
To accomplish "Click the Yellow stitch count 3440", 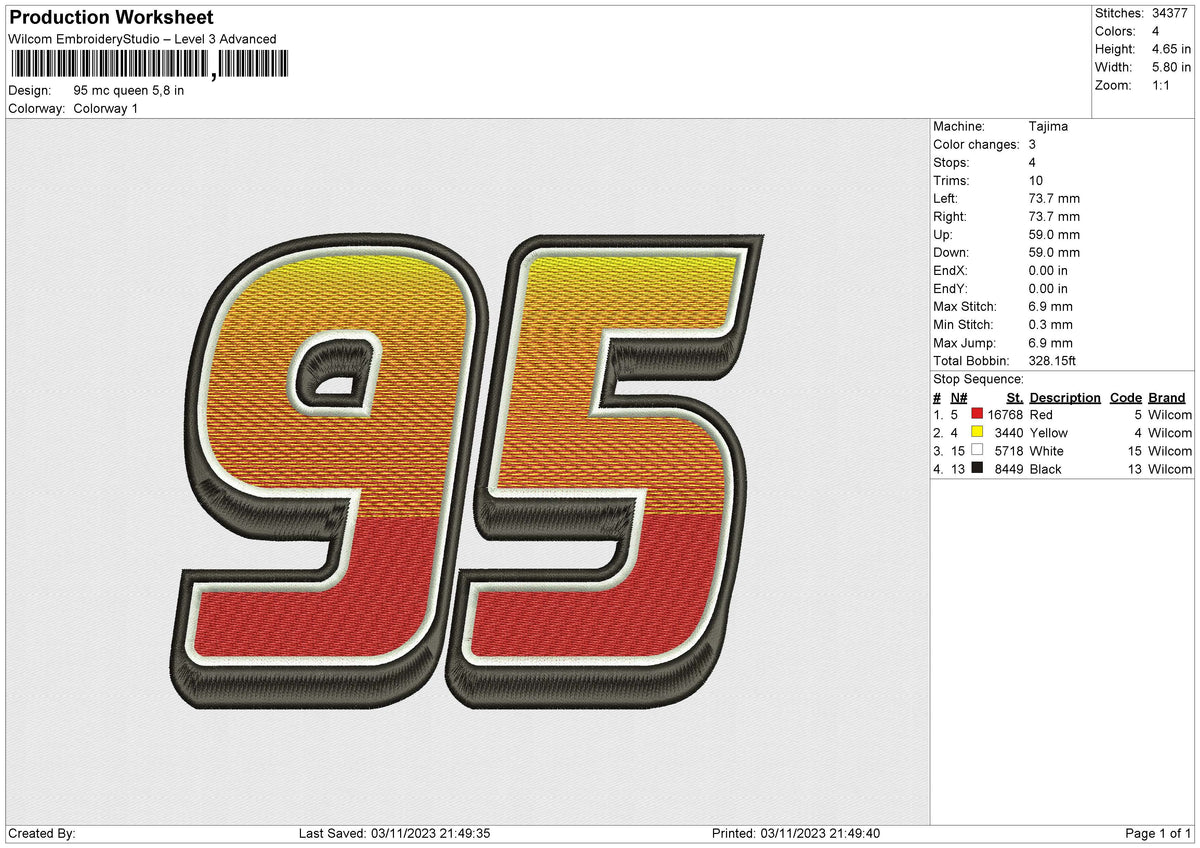I will [1008, 432].
